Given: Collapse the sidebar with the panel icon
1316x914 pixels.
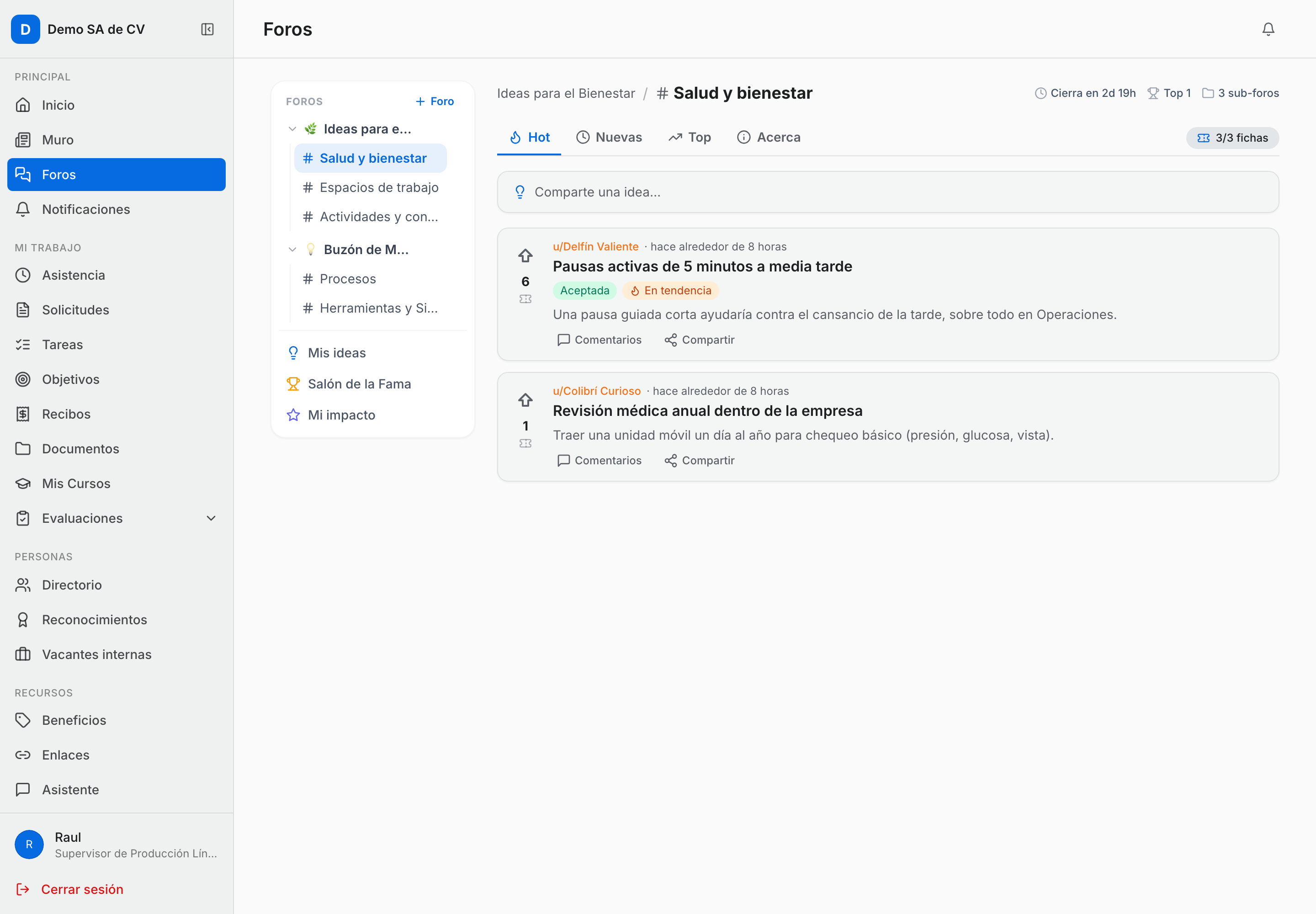Looking at the screenshot, I should click(207, 29).
